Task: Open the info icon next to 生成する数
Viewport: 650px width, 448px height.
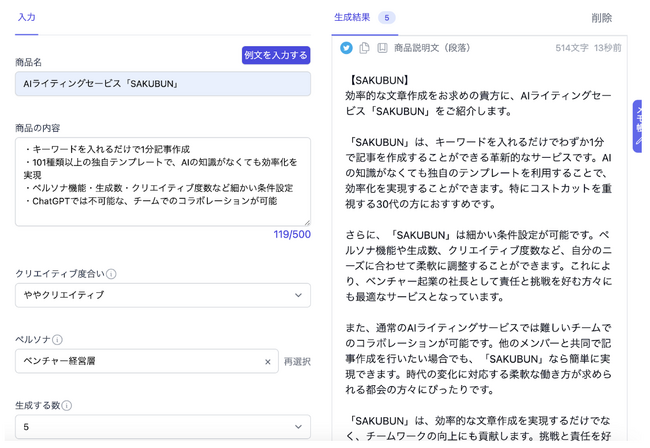Action: click(66, 405)
